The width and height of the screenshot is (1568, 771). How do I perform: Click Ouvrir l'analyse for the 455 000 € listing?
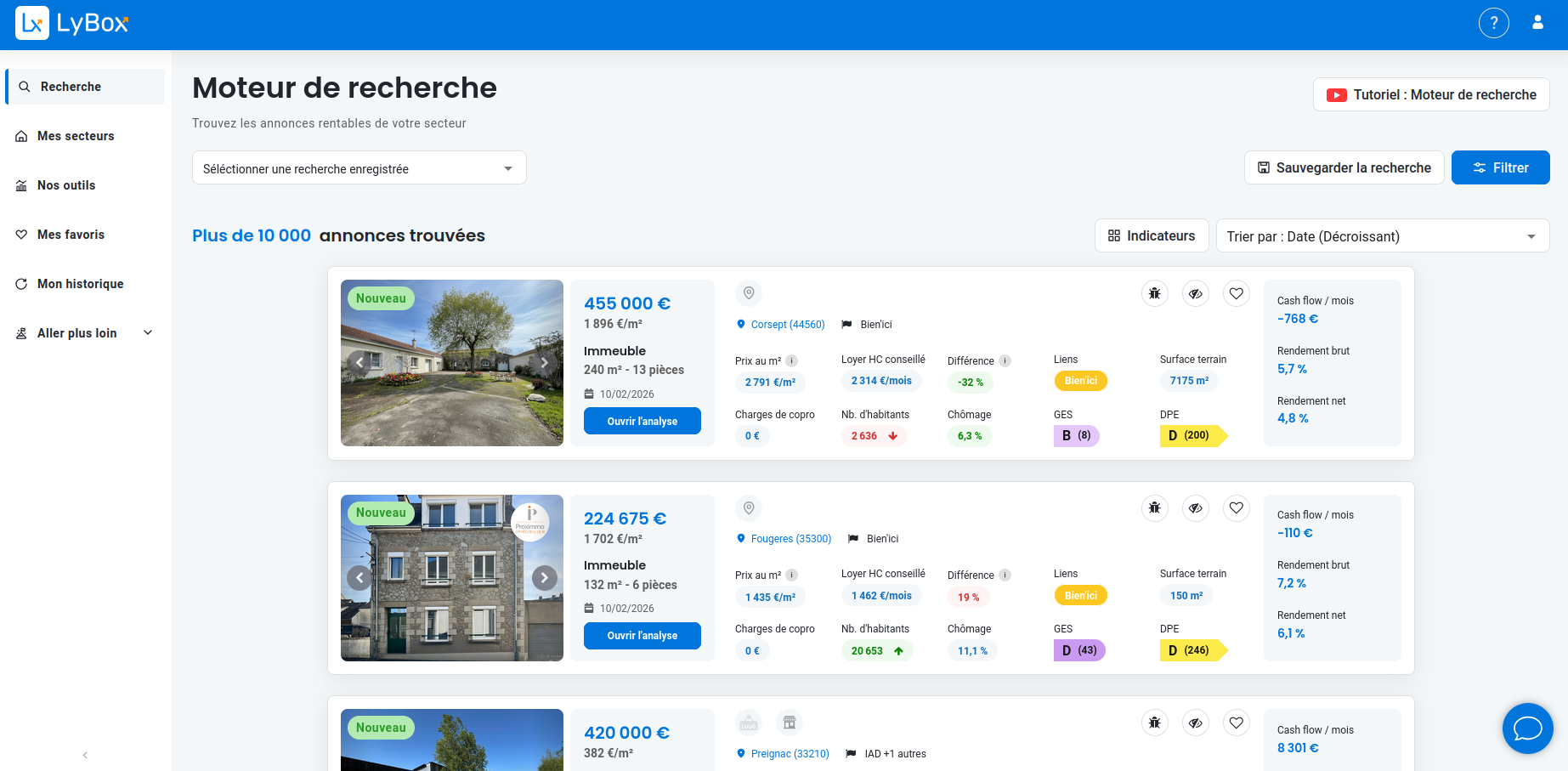coord(642,421)
